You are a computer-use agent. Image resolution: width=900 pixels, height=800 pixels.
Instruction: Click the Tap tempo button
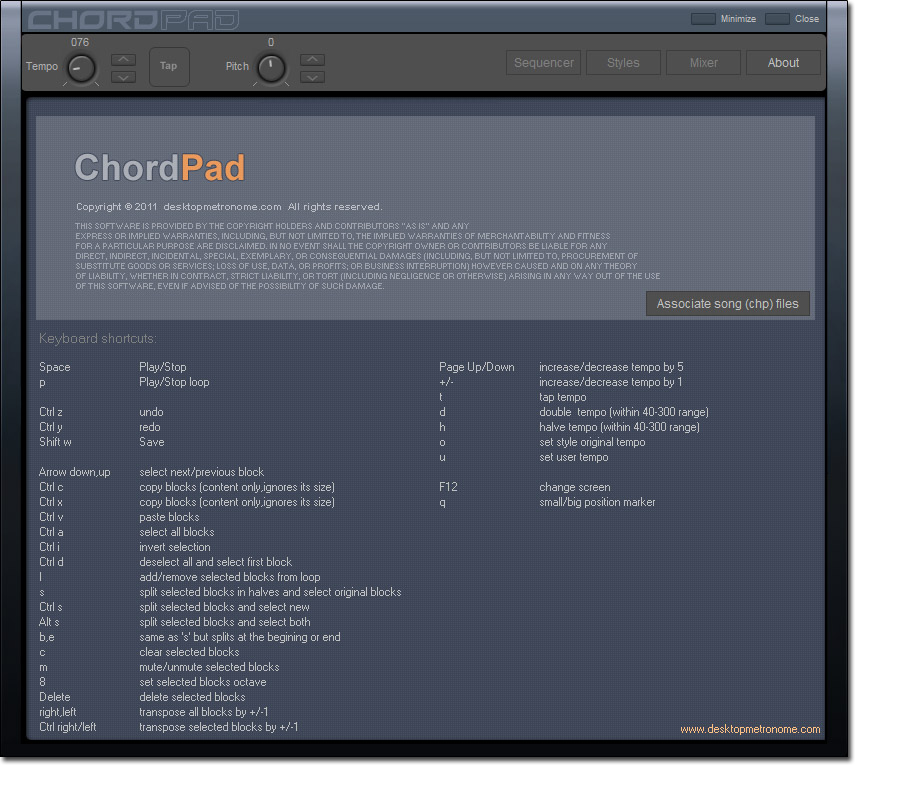[x=169, y=66]
